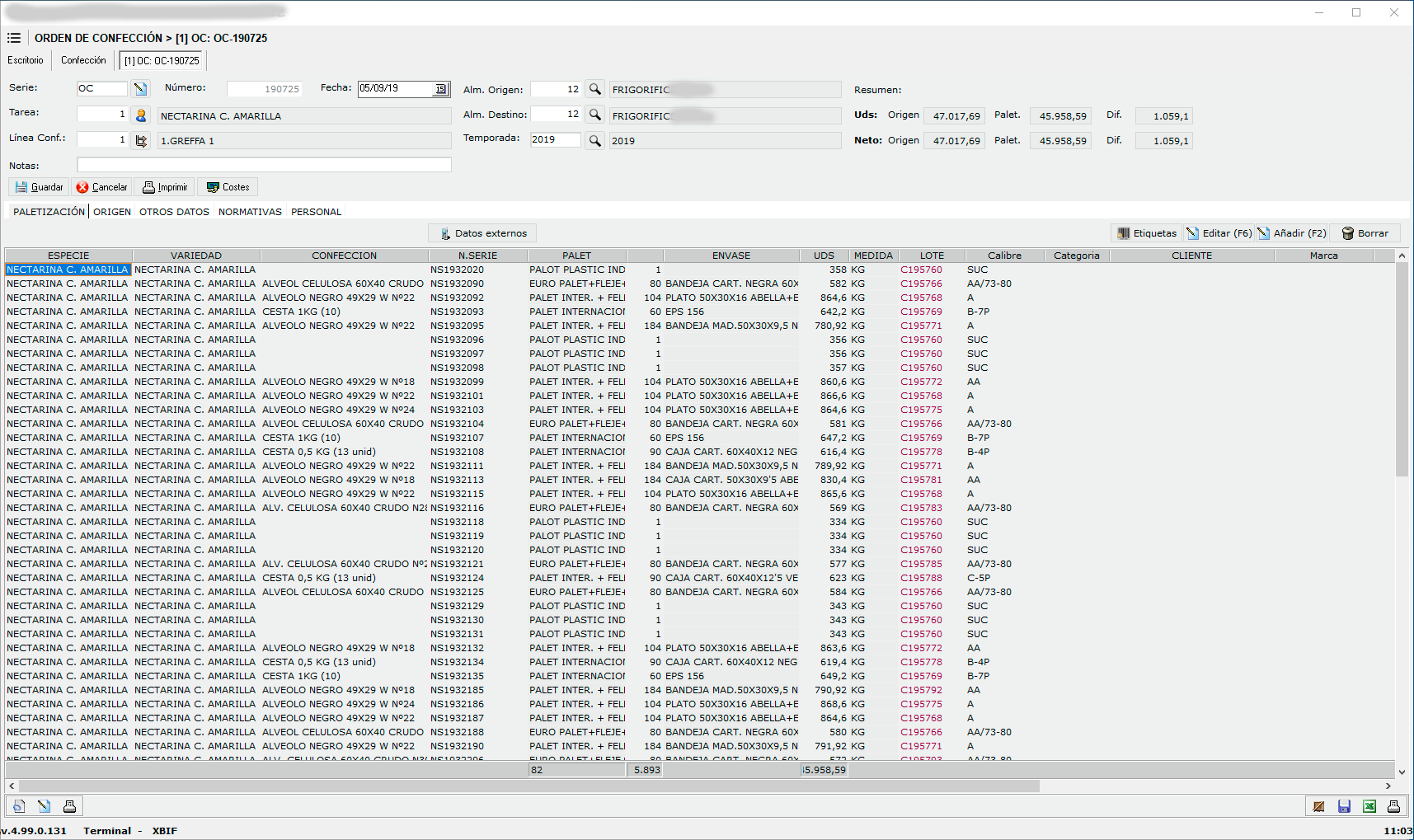Click the Serie input field
This screenshot has width=1414, height=840.
(x=102, y=88)
